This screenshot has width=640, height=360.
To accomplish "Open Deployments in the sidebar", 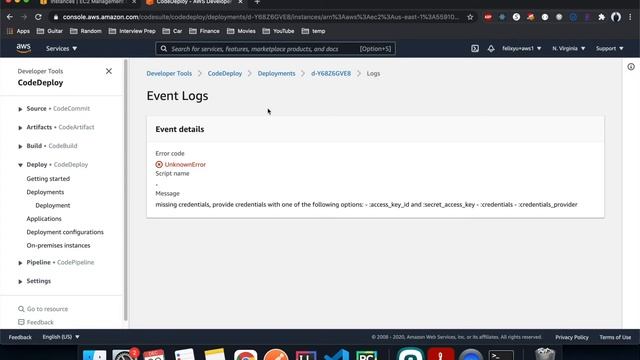I will pos(45,192).
